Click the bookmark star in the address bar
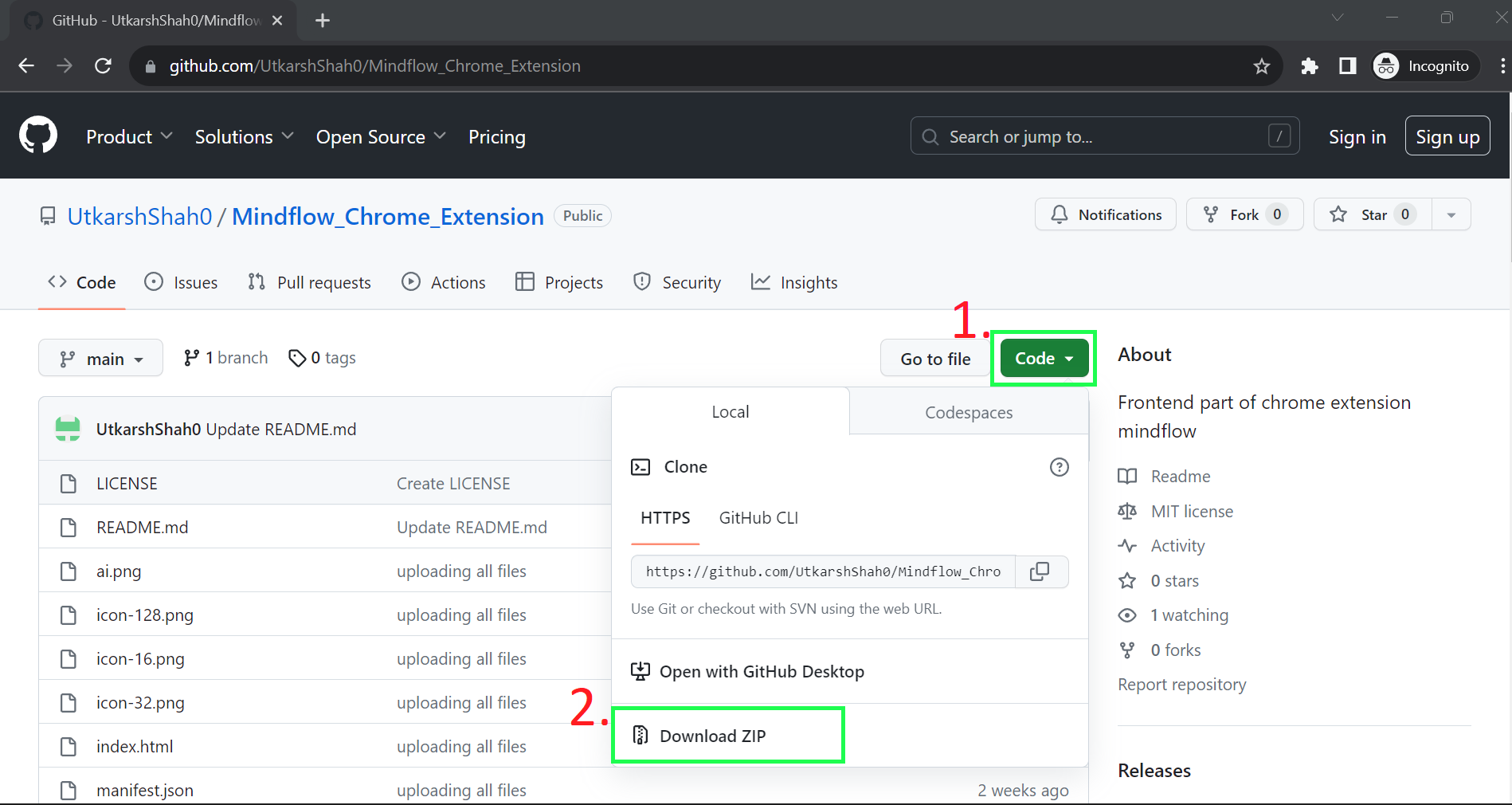 click(1262, 66)
